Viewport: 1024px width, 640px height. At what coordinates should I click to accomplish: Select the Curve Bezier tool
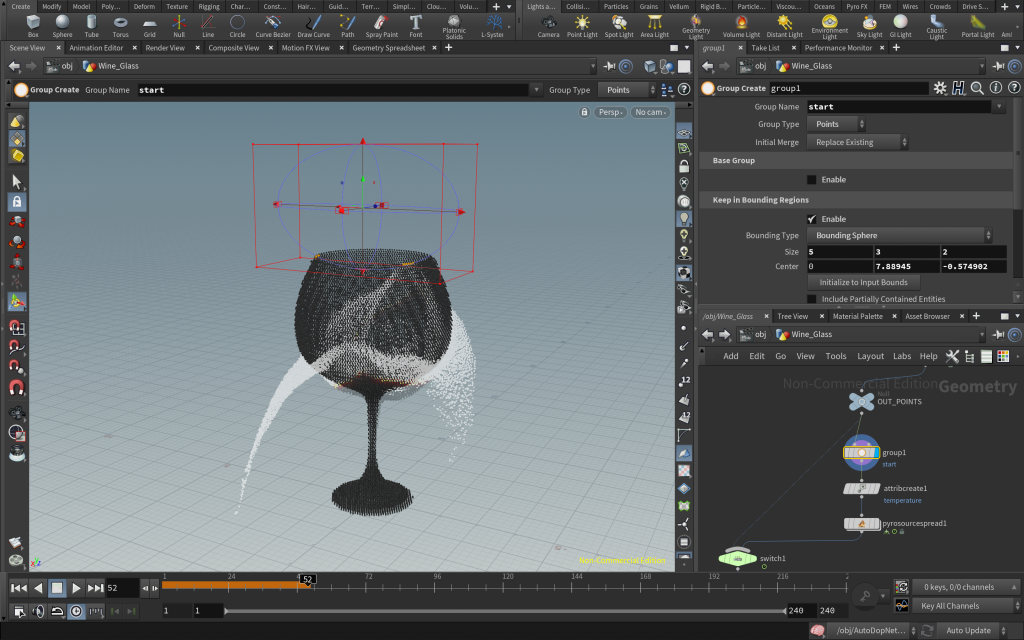[272, 26]
